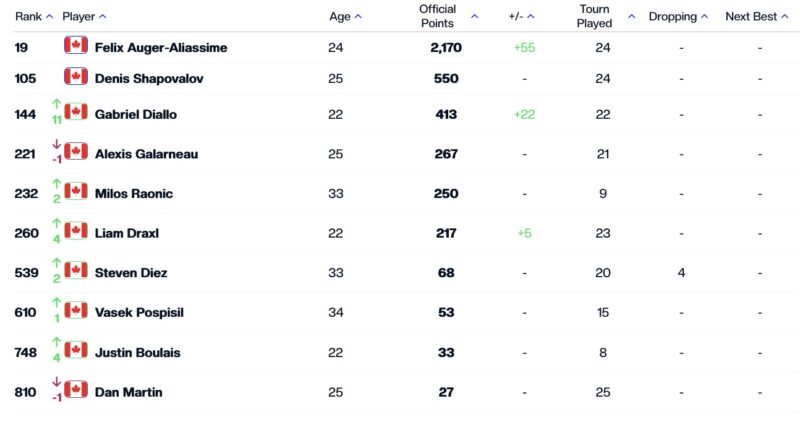Click Justin Boulais's name link
The image size is (800, 422).
[137, 353]
